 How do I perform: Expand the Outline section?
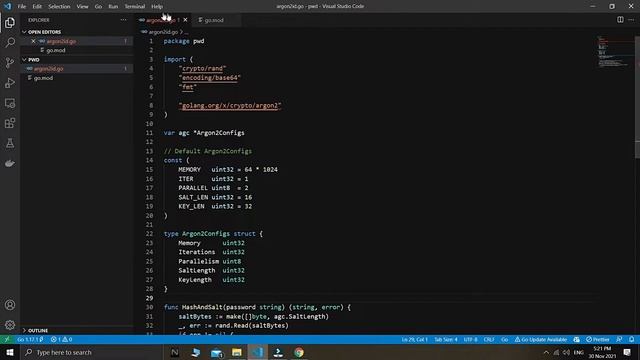click(x=78, y=330)
